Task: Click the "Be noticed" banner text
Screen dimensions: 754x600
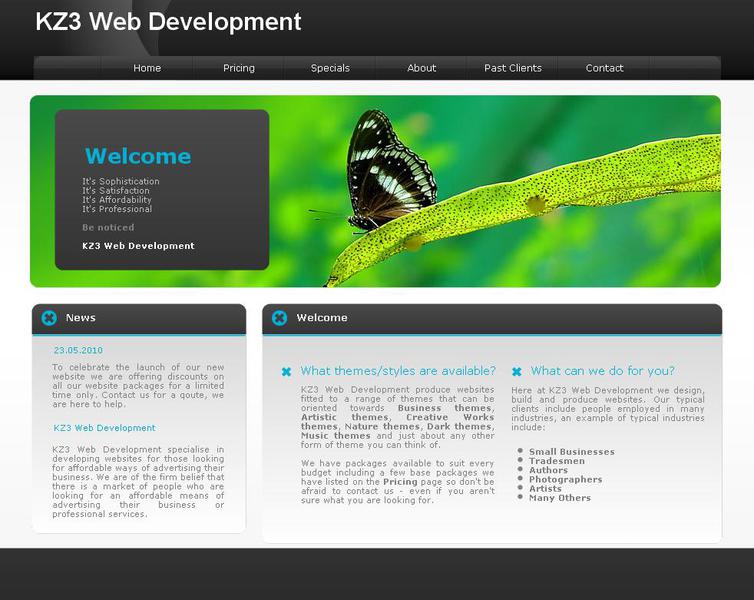Action: point(108,227)
